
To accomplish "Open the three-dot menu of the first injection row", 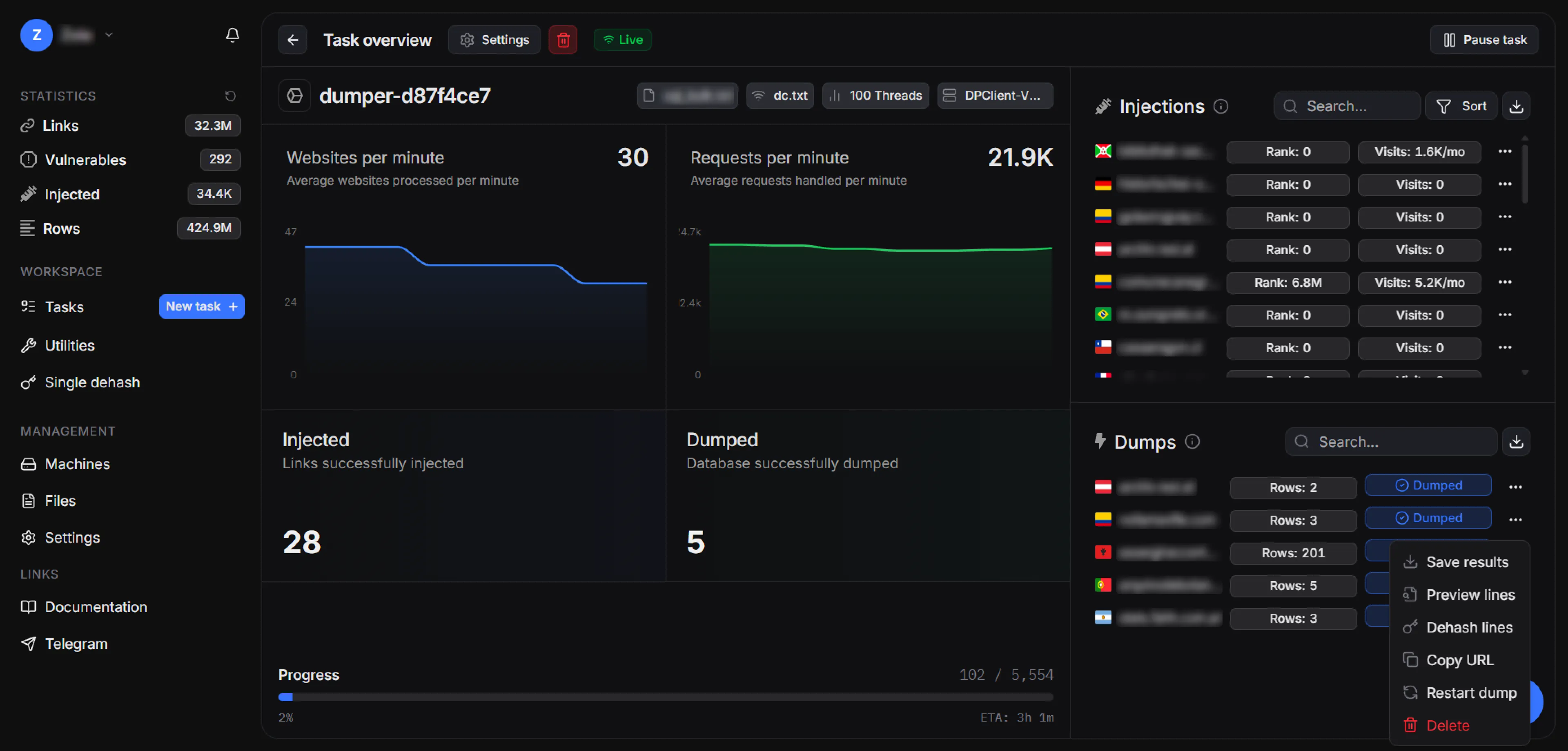I will pos(1505,152).
